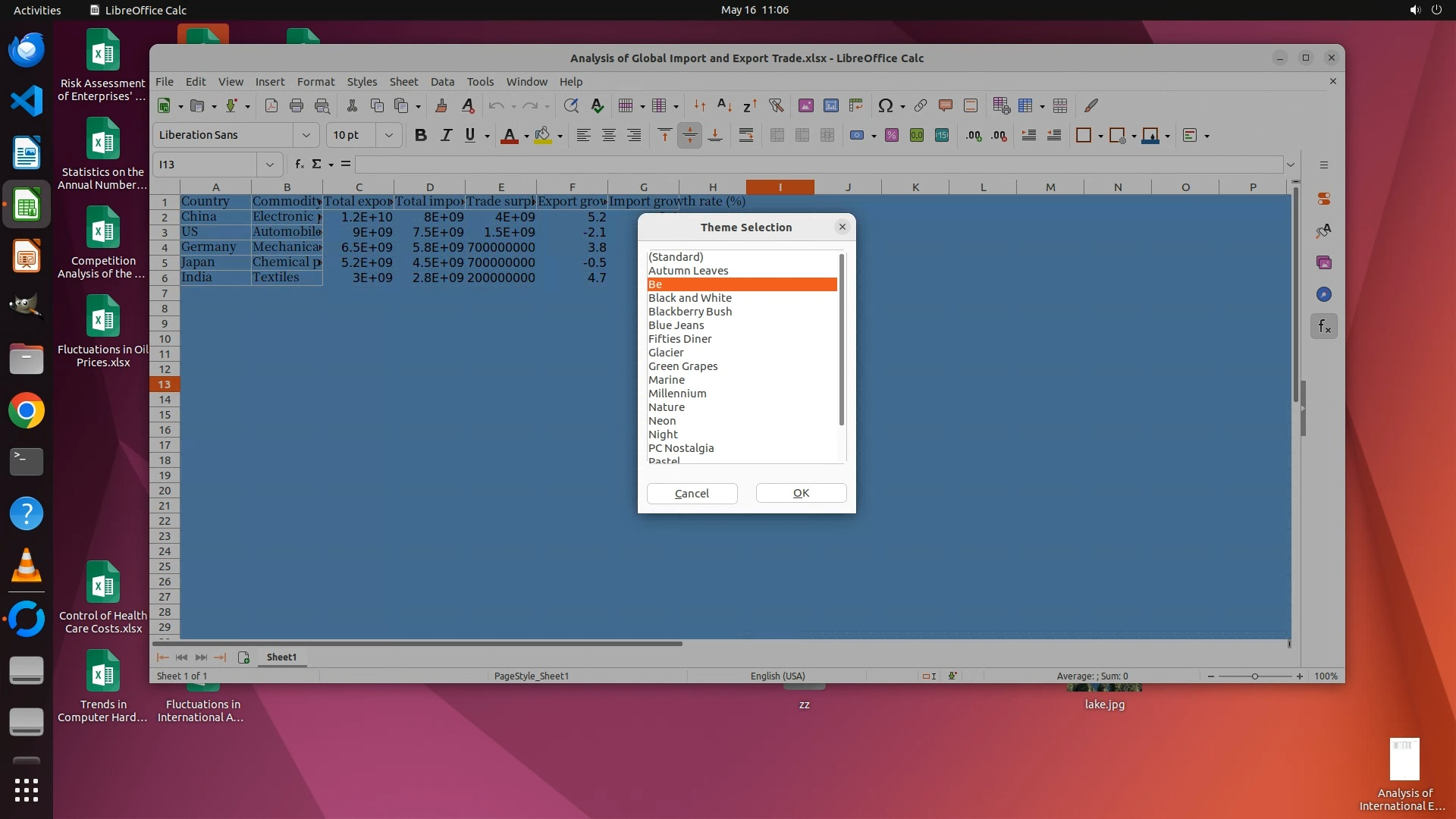Toggle Bold formatting
Viewport: 1456px width, 819px height.
[x=421, y=136]
